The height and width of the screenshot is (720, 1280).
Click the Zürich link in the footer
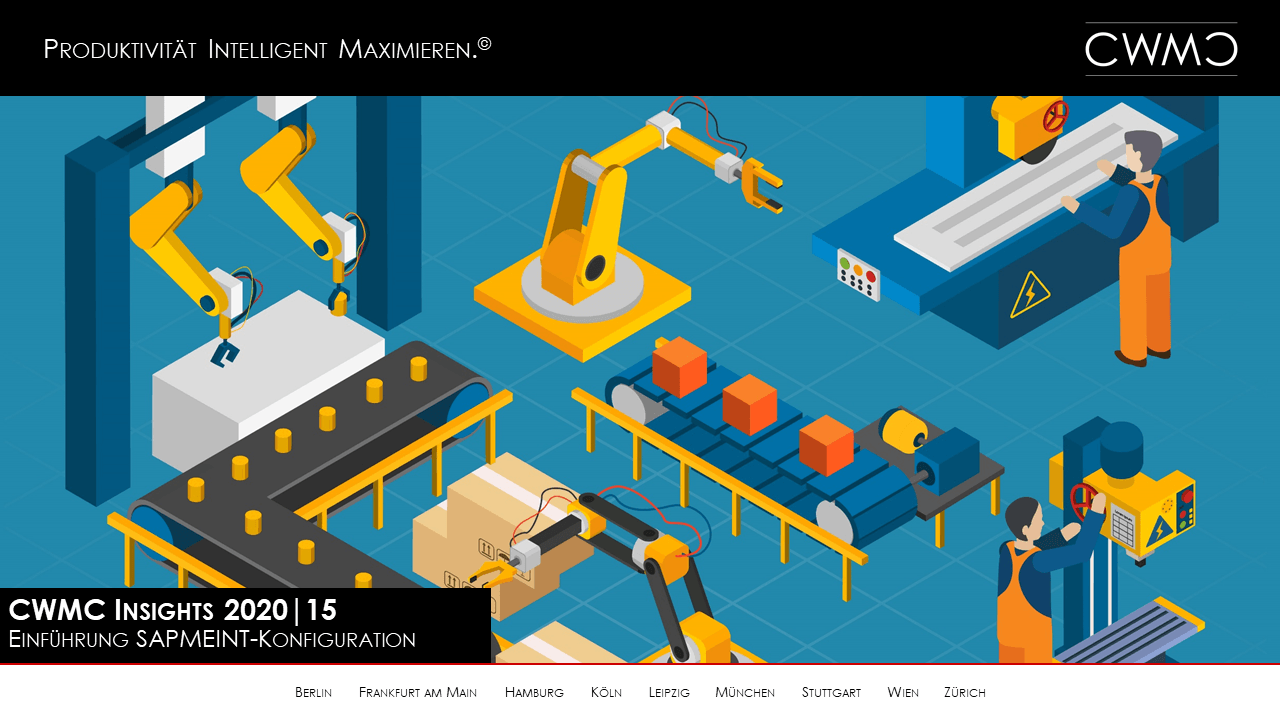965,692
